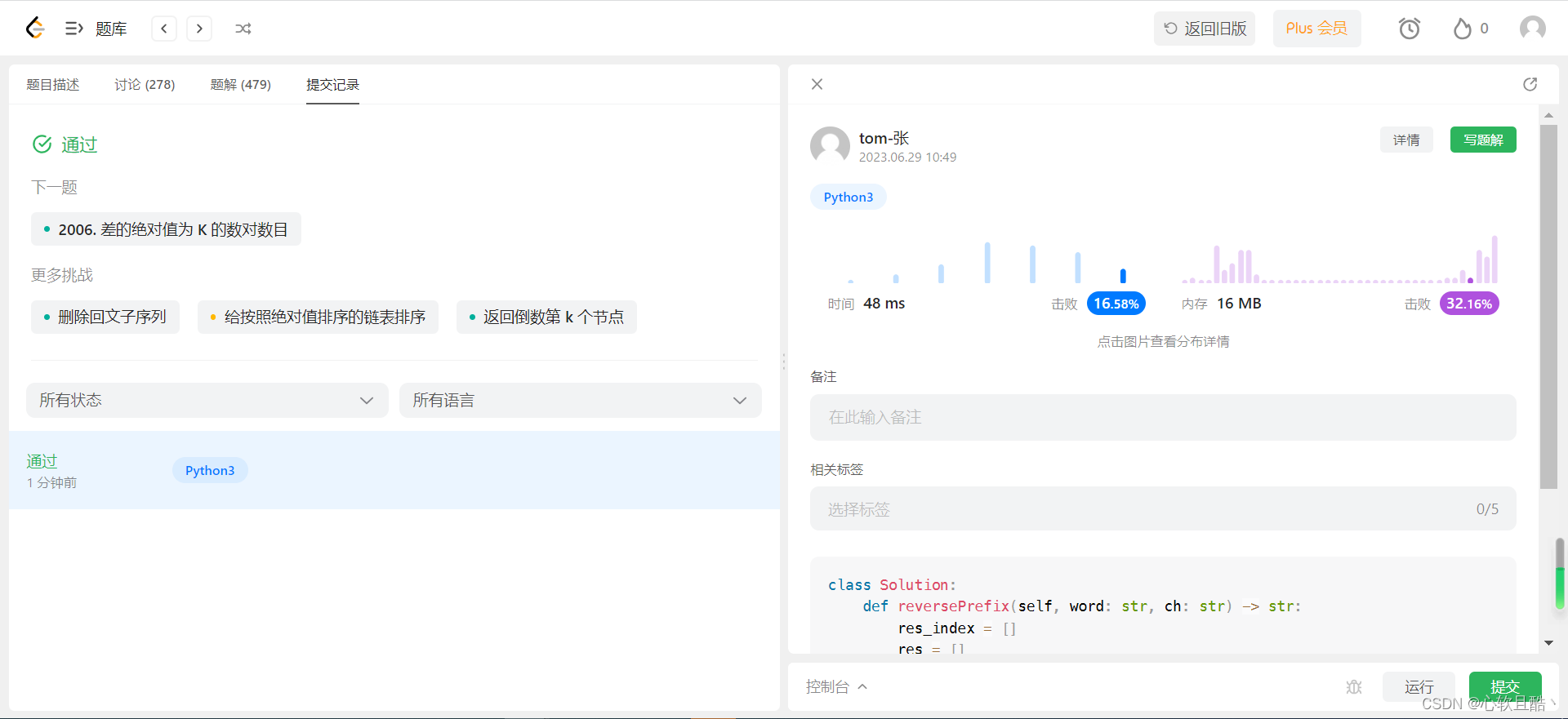Click the submission timestamp 2023.06.29 10:49
The image size is (1568, 719).
(x=907, y=158)
